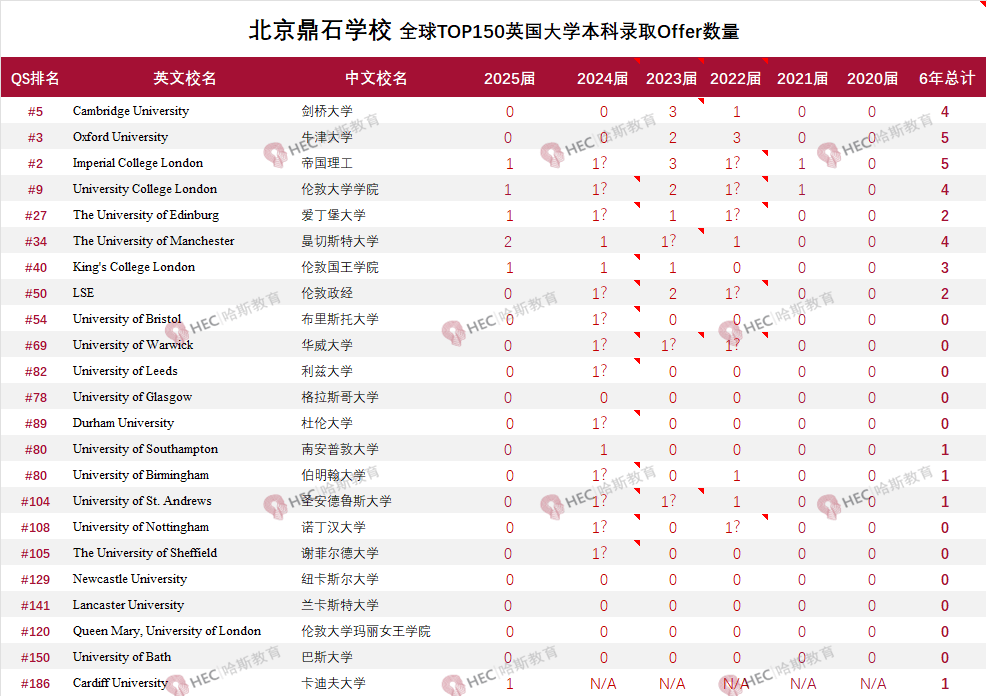Screen dimensions: 987x696
Task: Select the 牛津大学 Chinese name cell
Action: (327, 137)
